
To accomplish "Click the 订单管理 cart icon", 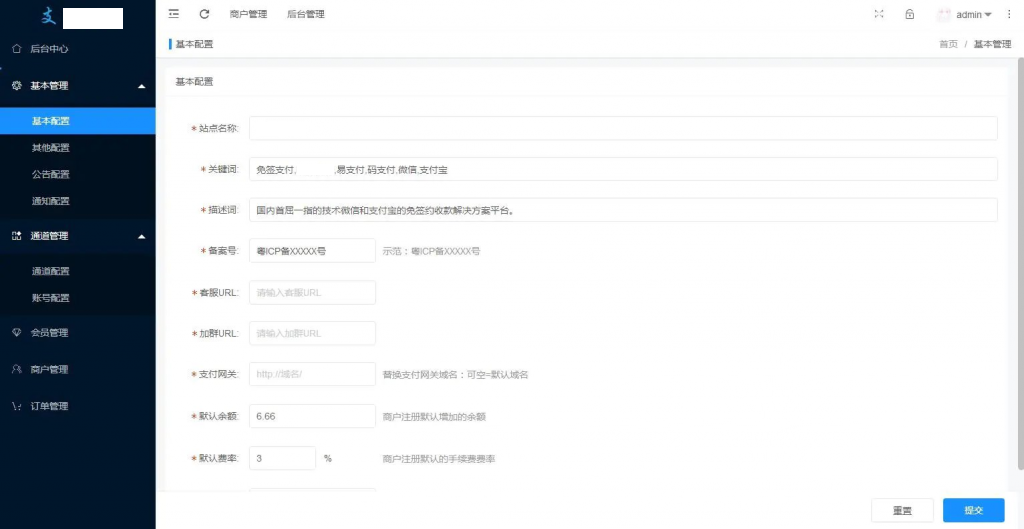I will tap(17, 406).
